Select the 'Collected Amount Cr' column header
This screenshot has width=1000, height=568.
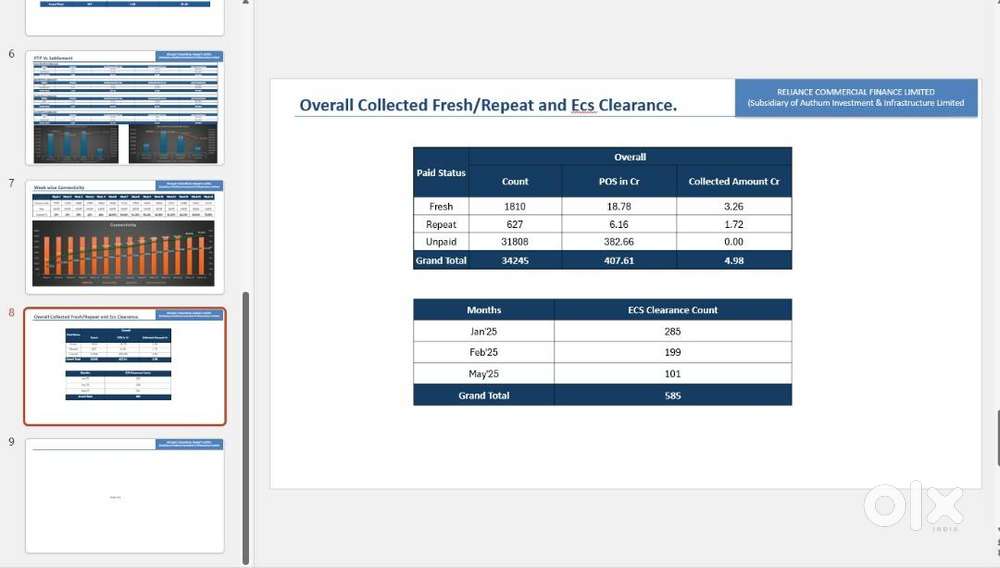pyautogui.click(x=734, y=182)
